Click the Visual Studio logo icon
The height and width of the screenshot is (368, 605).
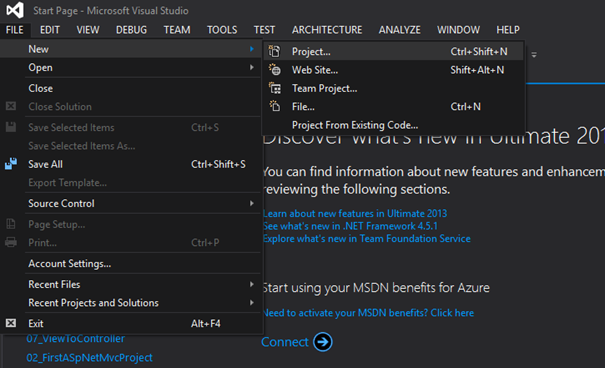15,10
